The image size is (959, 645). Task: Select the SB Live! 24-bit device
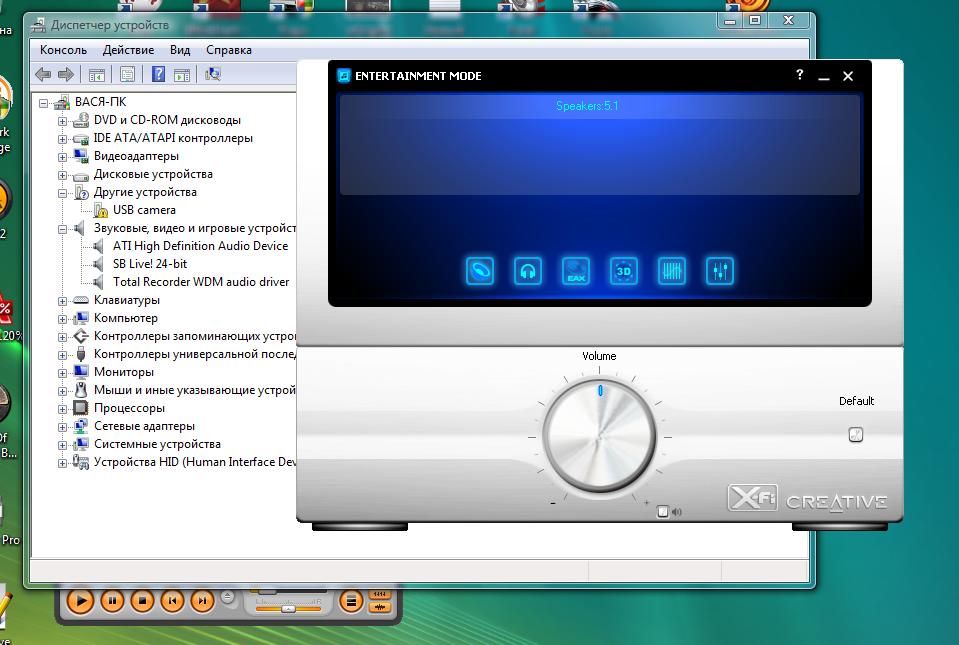[x=150, y=264]
